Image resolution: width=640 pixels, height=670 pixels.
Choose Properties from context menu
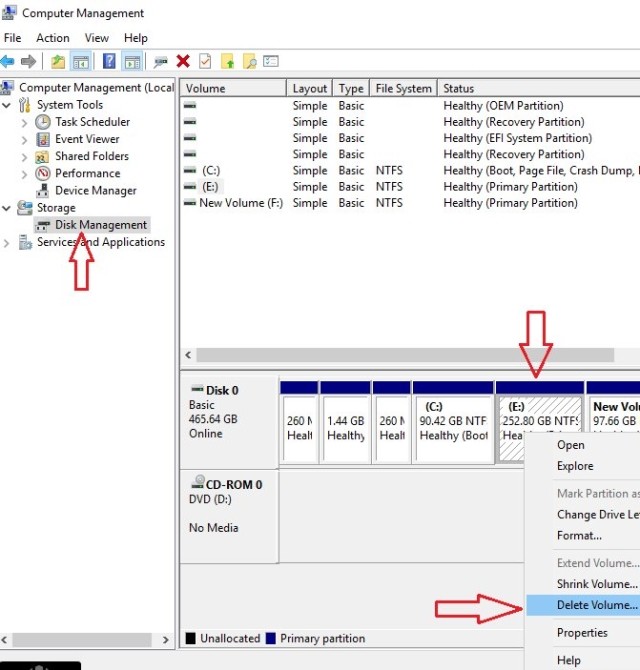tap(583, 633)
